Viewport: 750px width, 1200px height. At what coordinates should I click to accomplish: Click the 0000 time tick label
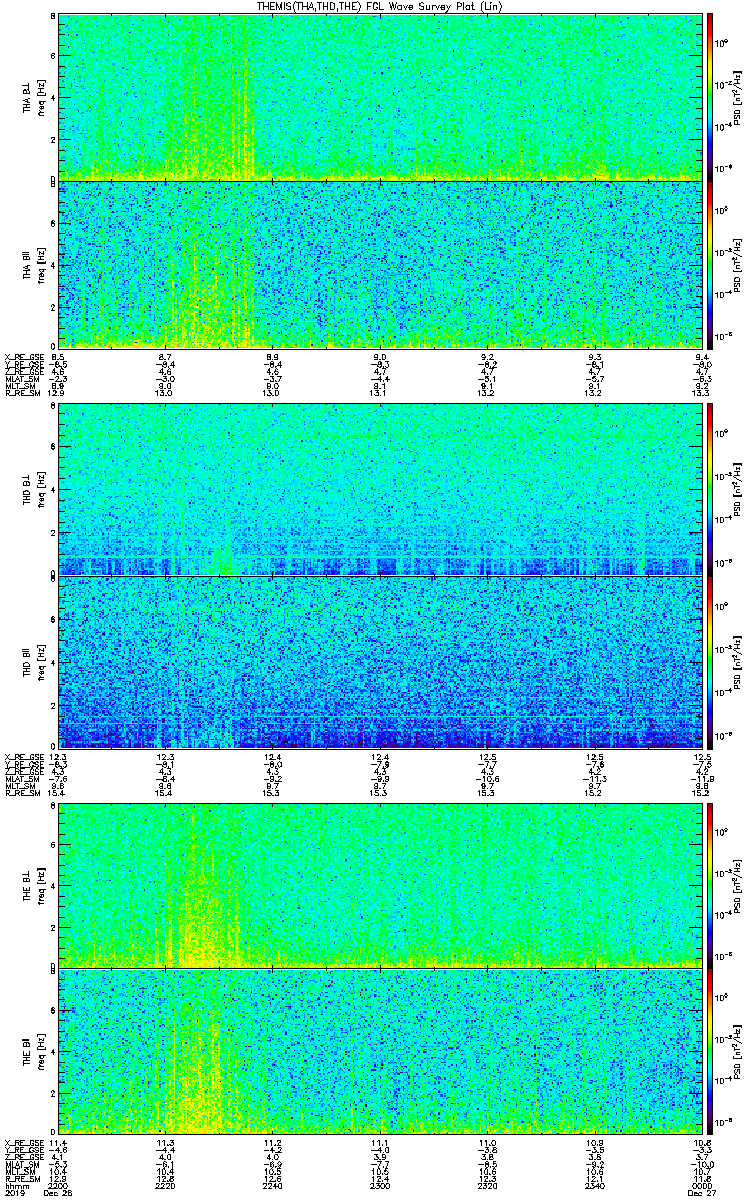click(702, 1186)
